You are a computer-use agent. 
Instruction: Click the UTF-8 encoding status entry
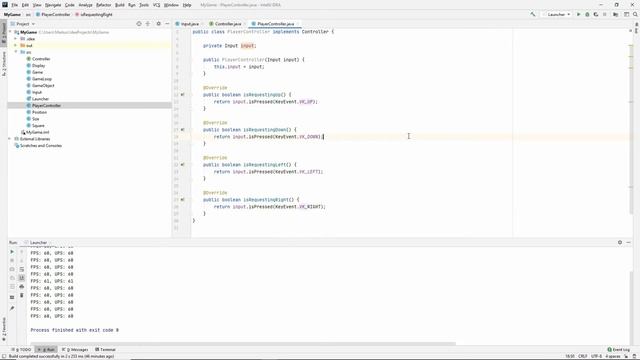[596, 356]
